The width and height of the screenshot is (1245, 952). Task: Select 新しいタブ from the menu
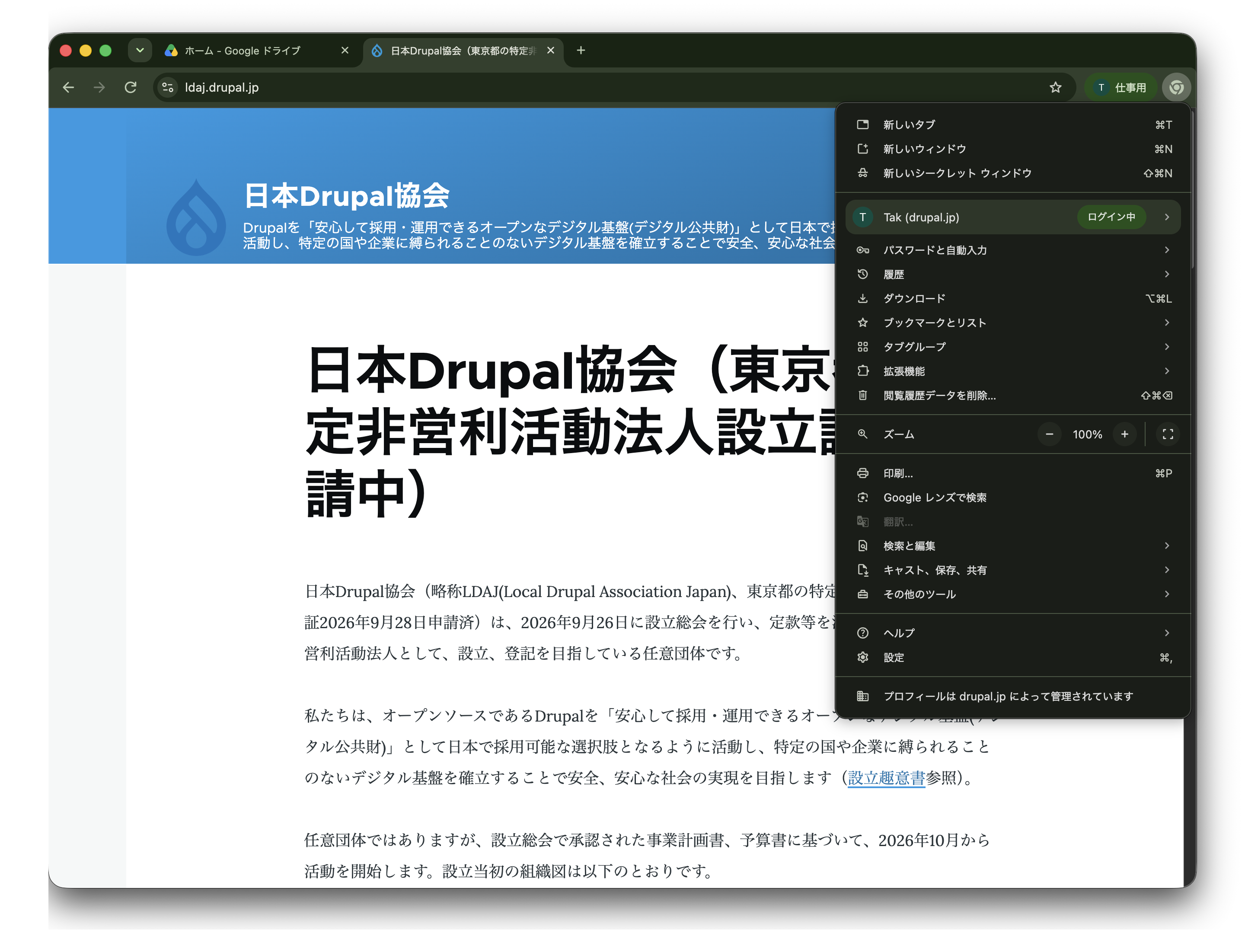(1013, 125)
